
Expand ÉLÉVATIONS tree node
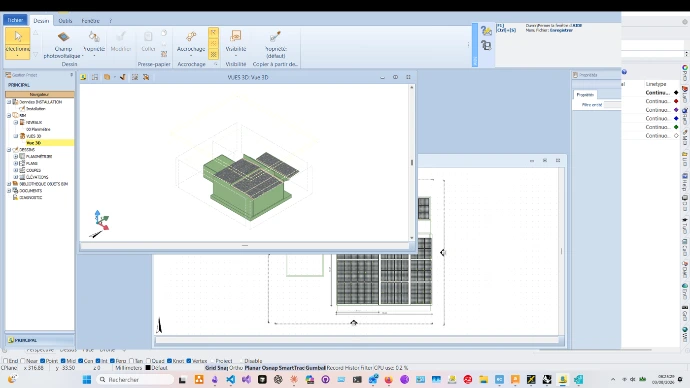tap(16, 177)
